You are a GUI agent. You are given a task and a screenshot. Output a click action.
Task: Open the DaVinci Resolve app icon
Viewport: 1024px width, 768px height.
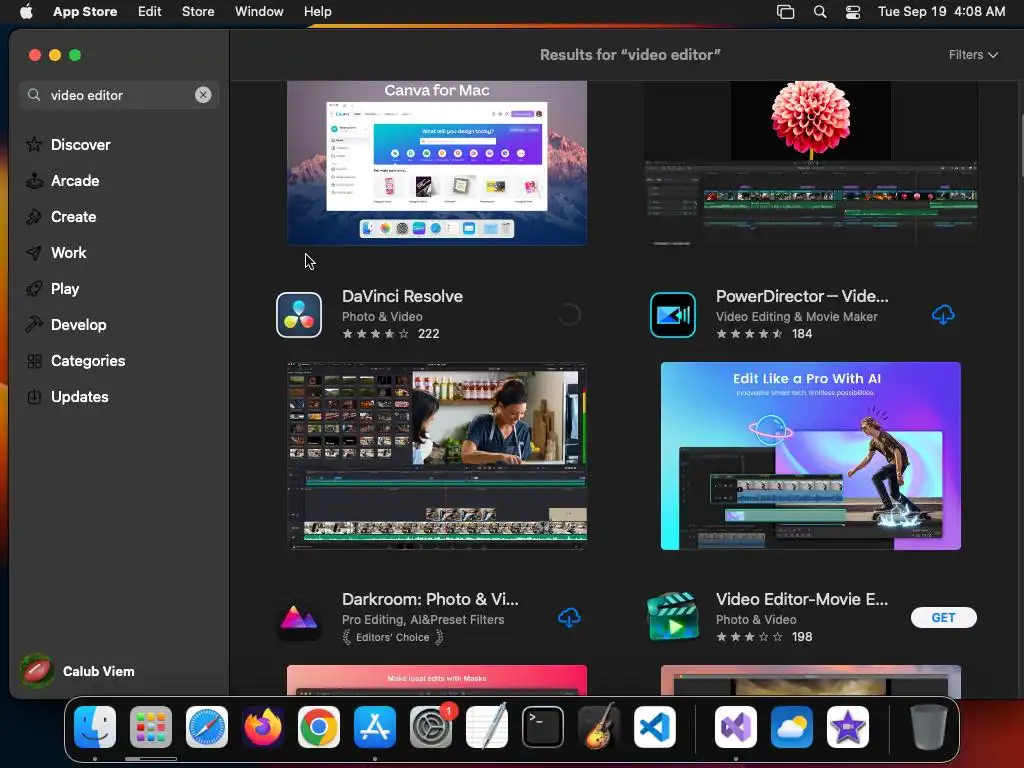pyautogui.click(x=298, y=315)
